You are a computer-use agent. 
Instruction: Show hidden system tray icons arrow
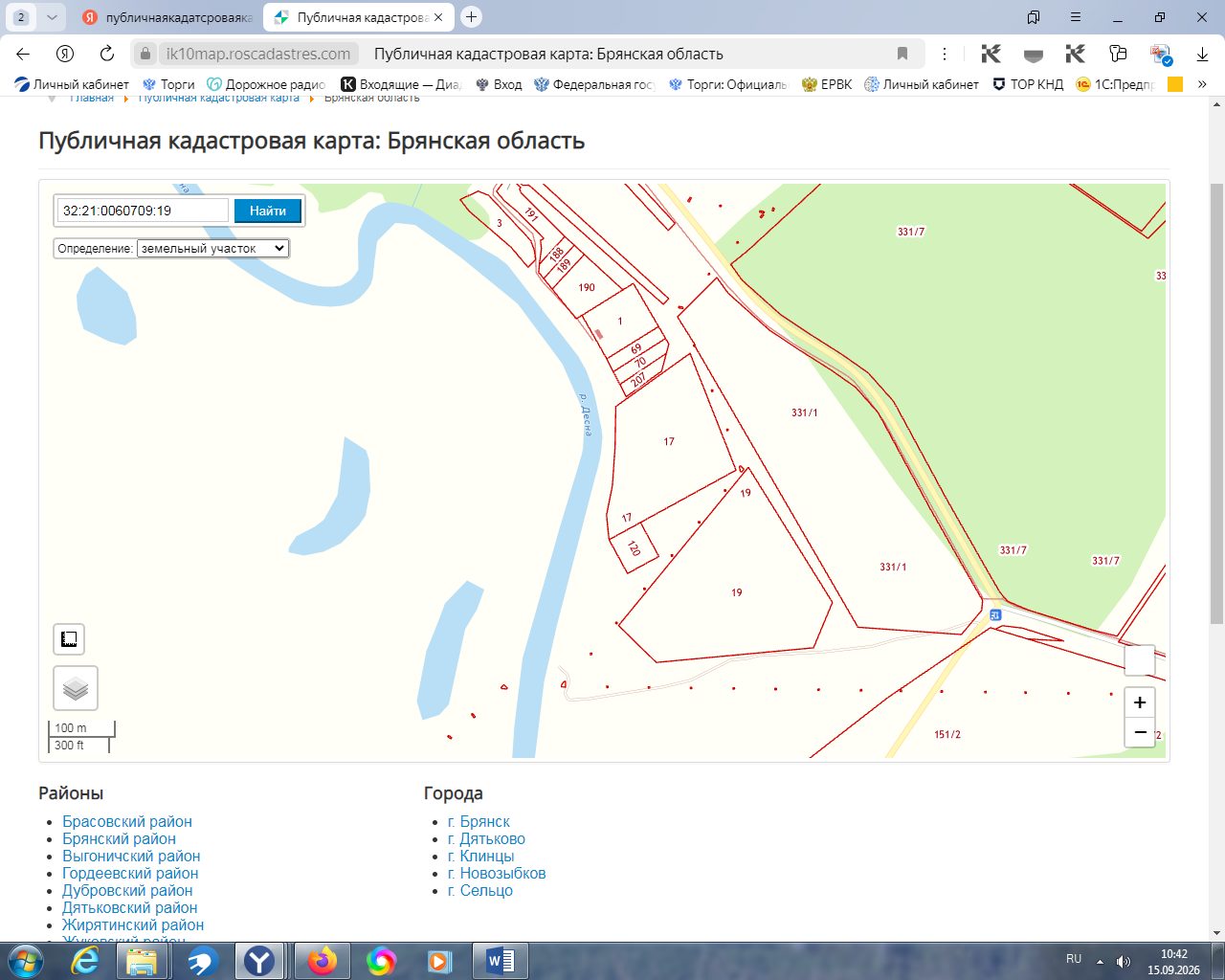coord(1100,961)
